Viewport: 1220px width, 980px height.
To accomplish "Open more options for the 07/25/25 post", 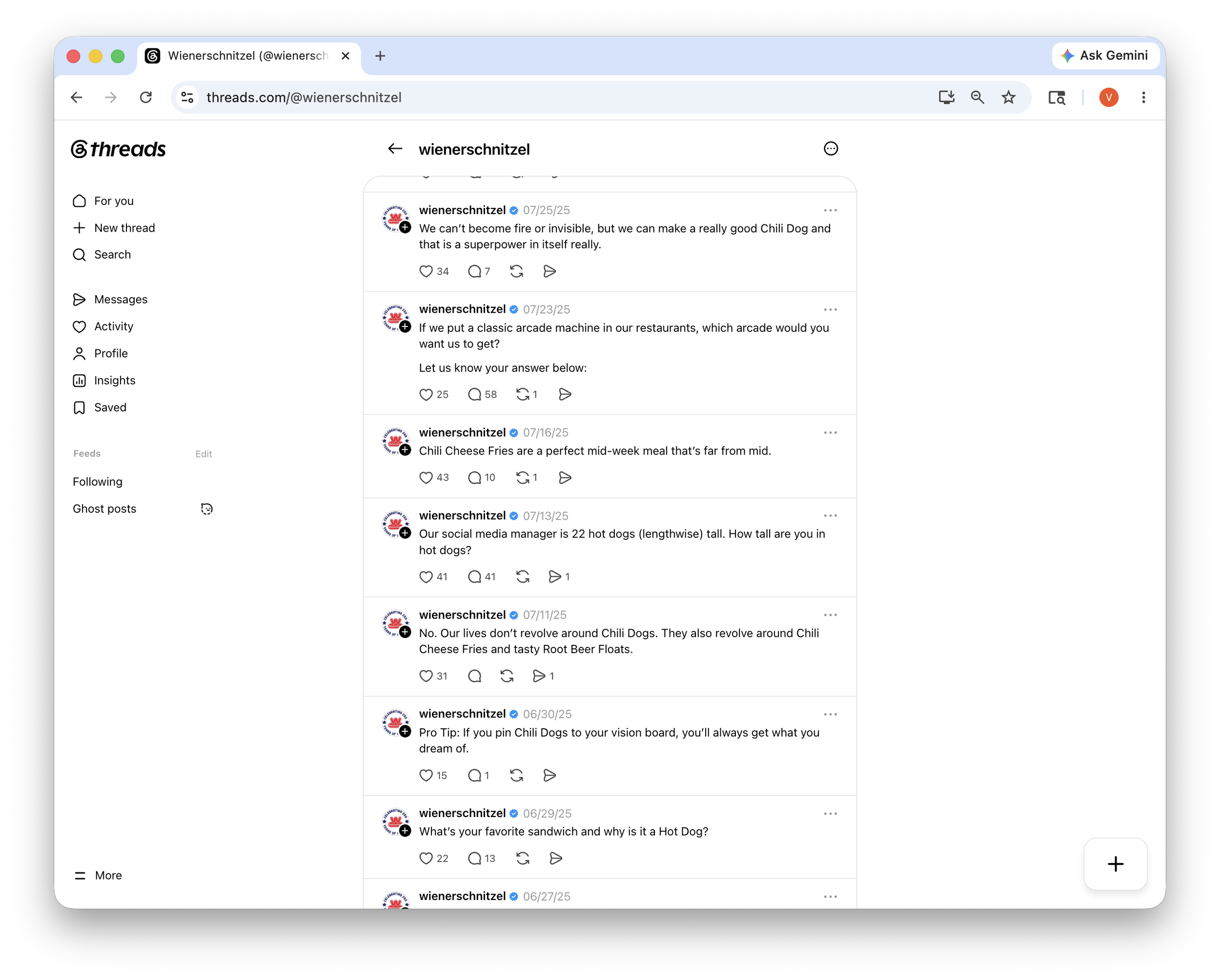I will coord(830,210).
